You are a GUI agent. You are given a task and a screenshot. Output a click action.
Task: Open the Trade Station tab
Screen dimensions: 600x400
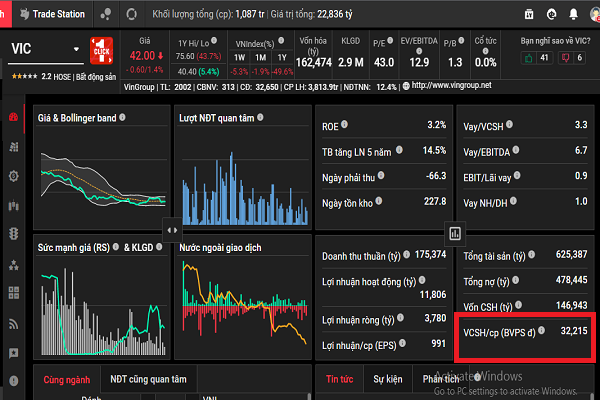(52, 14)
